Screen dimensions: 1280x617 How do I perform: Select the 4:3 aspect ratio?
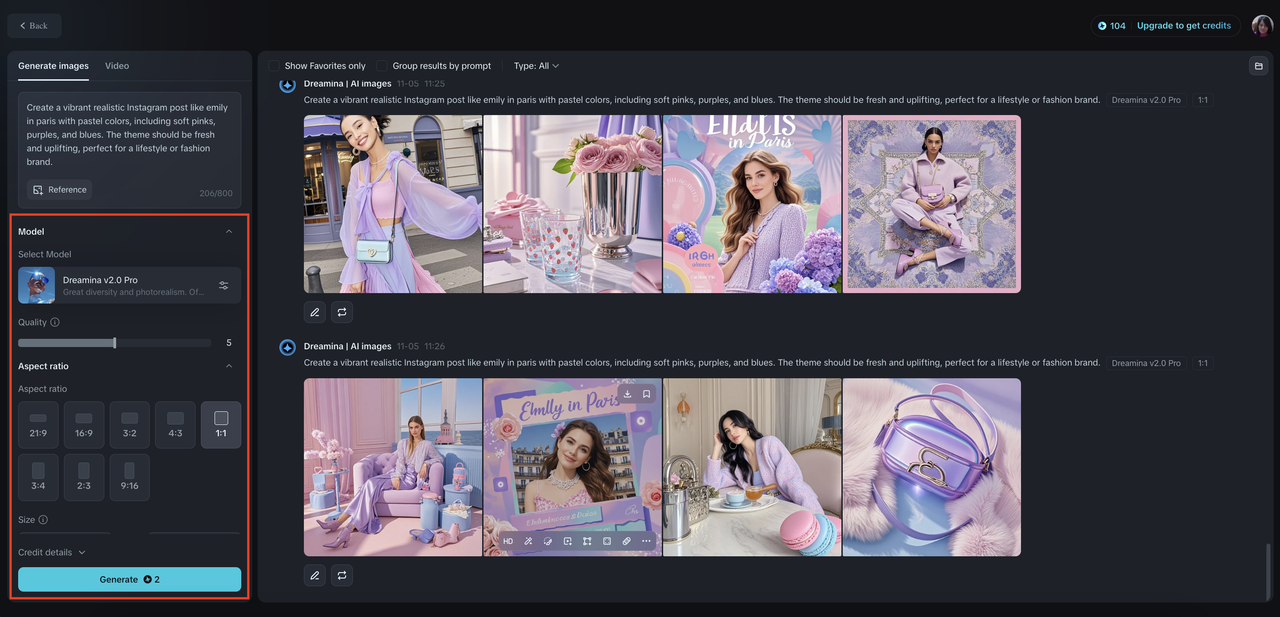pos(175,425)
